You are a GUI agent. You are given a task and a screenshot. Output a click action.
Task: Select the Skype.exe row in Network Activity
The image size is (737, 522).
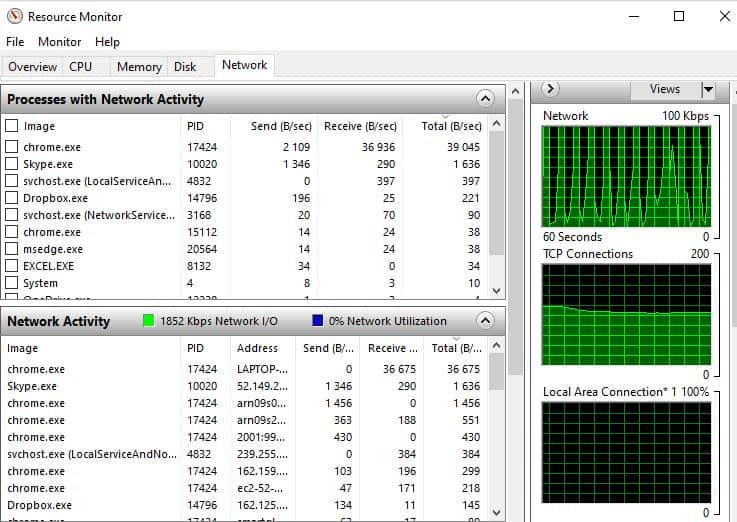[x=244, y=386]
